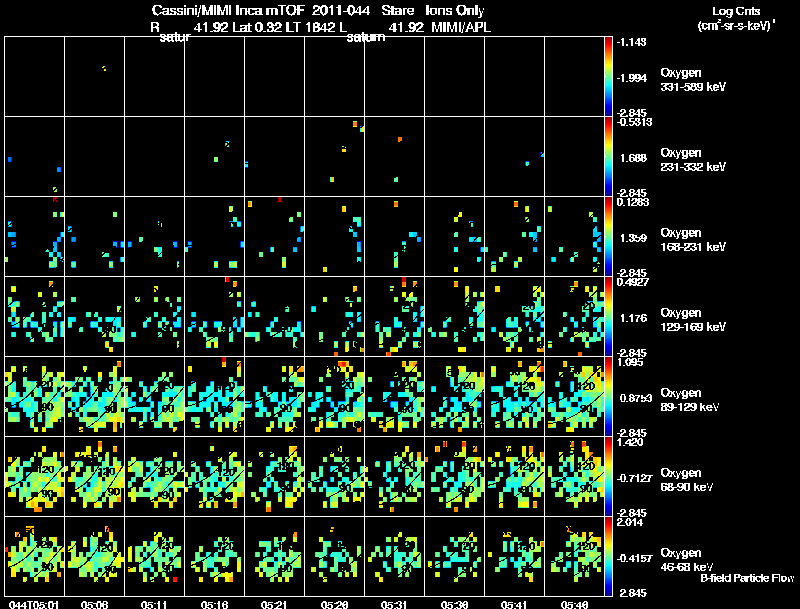Click the B-field Particle Flow legend text
800x609 pixels.
tap(747, 578)
